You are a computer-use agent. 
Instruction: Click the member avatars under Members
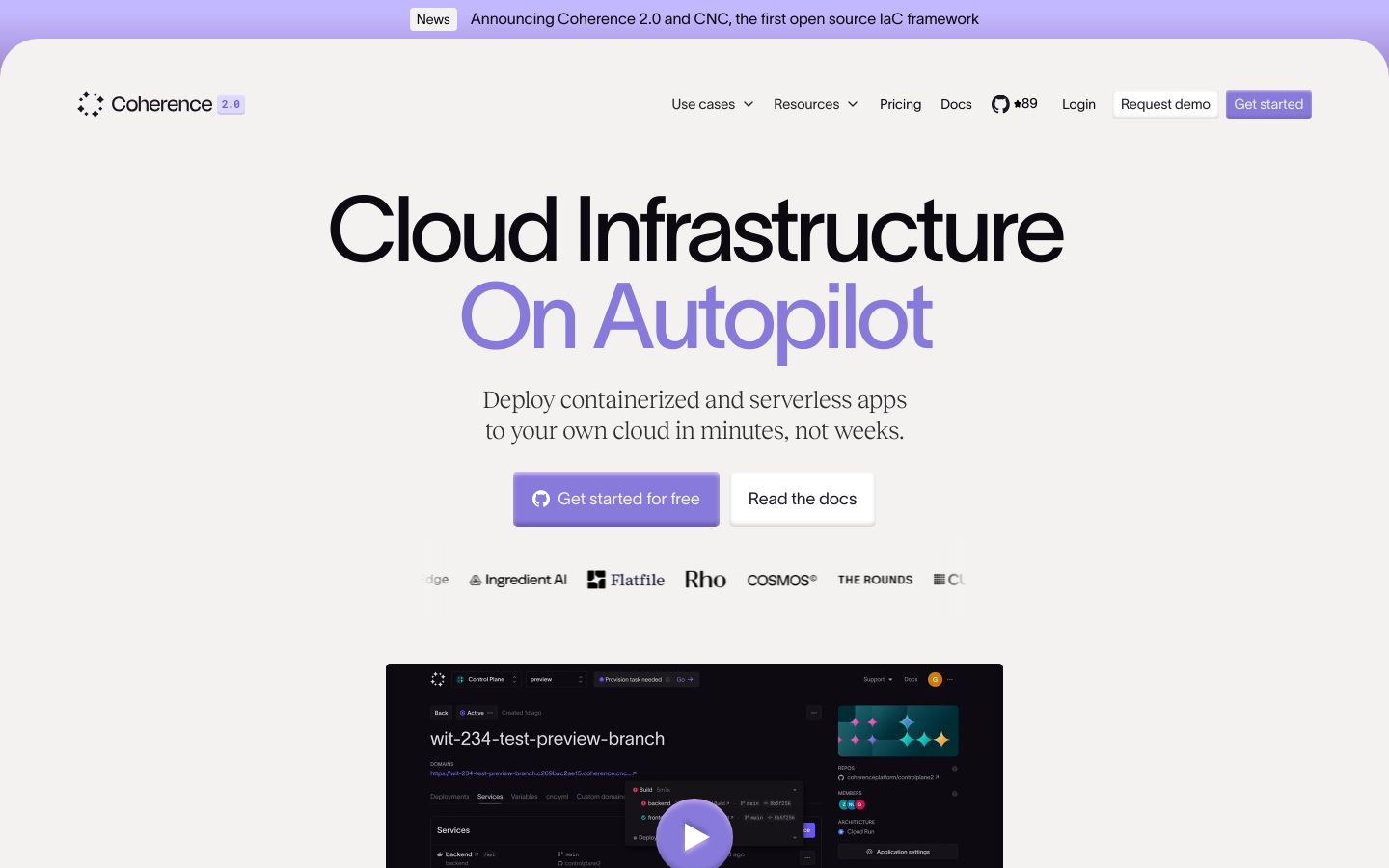pyautogui.click(x=852, y=804)
